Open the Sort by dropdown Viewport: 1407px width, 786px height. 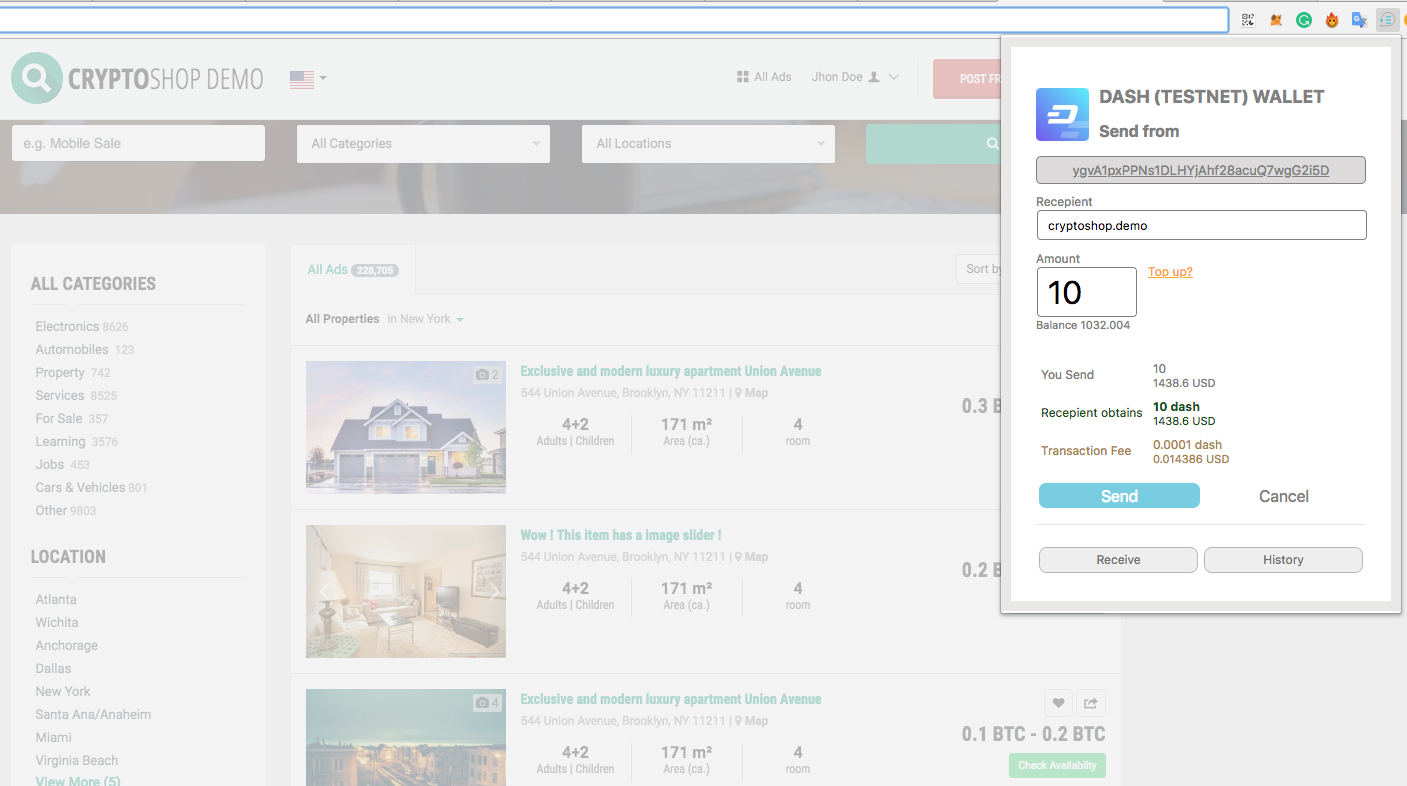(980, 268)
